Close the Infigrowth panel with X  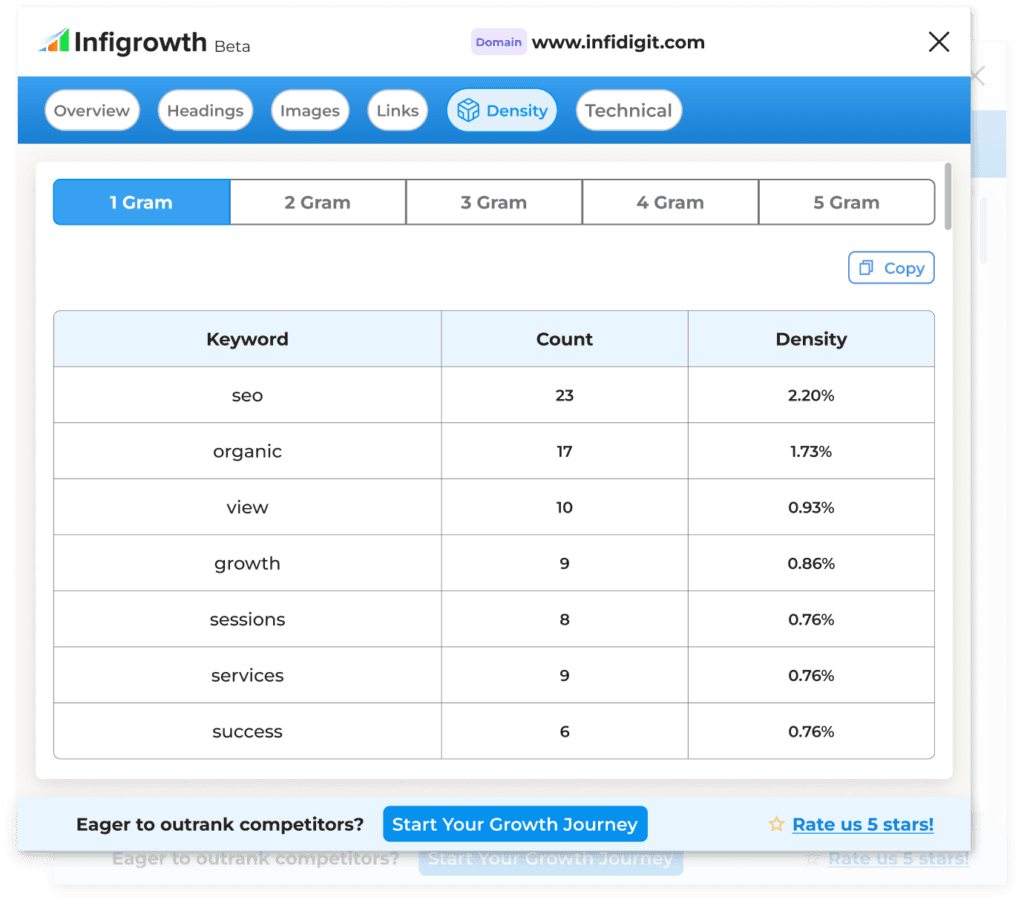pyautogui.click(x=938, y=41)
